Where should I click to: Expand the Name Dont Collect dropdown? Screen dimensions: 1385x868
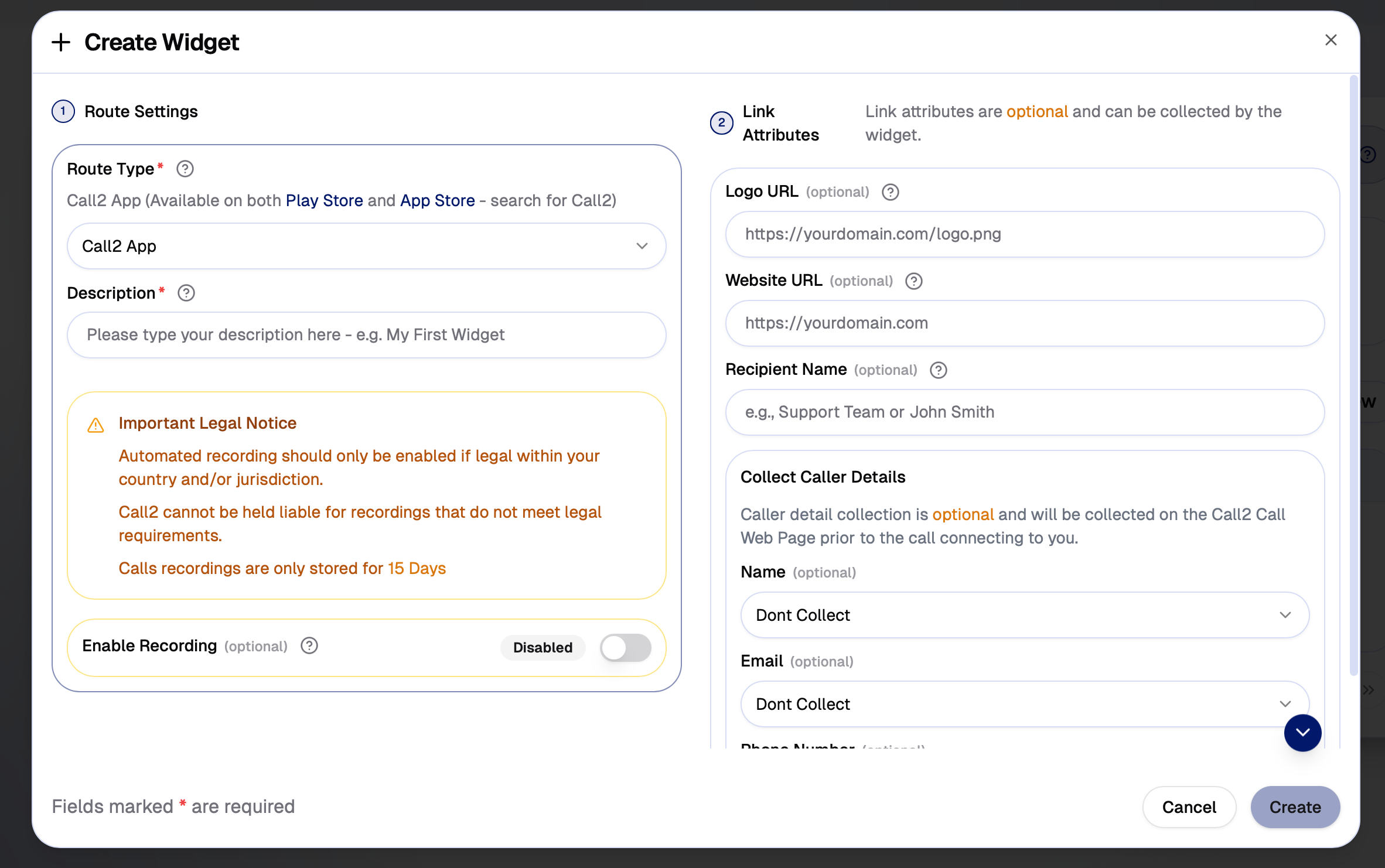pos(1025,615)
